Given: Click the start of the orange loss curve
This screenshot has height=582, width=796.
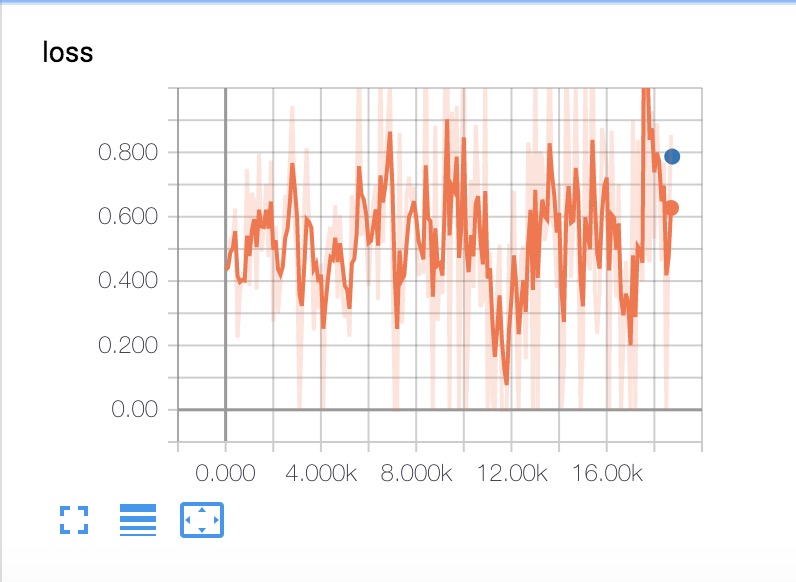Looking at the screenshot, I should (x=226, y=268).
